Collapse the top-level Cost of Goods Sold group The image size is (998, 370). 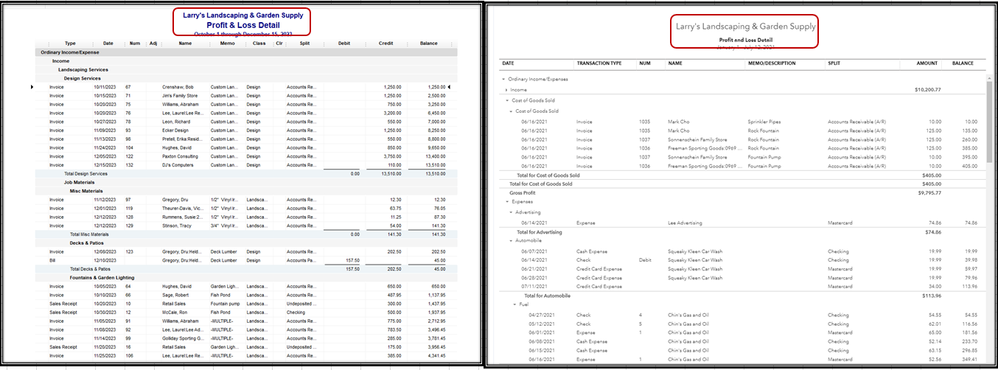click(x=508, y=100)
